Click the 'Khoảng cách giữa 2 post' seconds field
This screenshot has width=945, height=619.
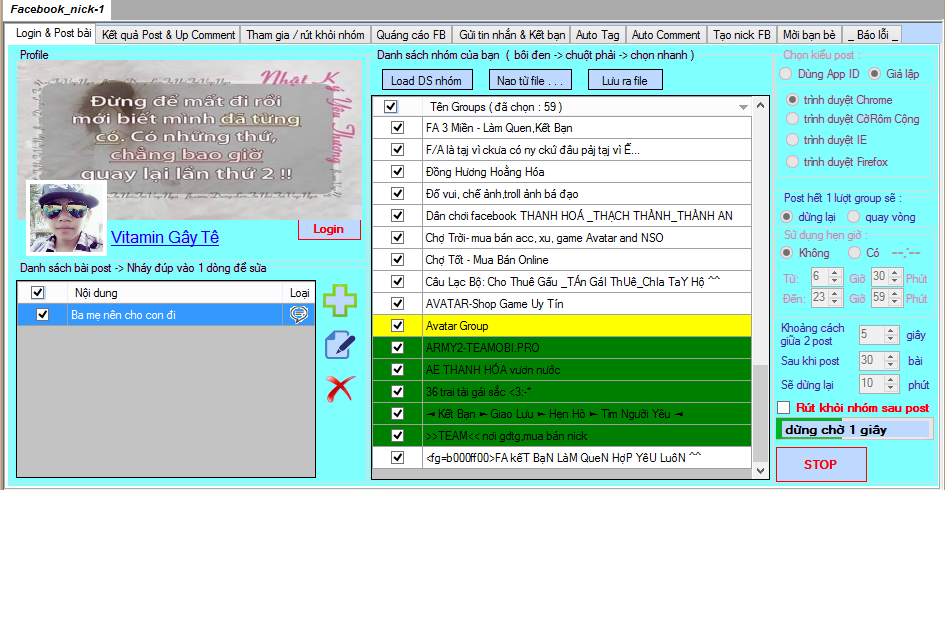[872, 335]
